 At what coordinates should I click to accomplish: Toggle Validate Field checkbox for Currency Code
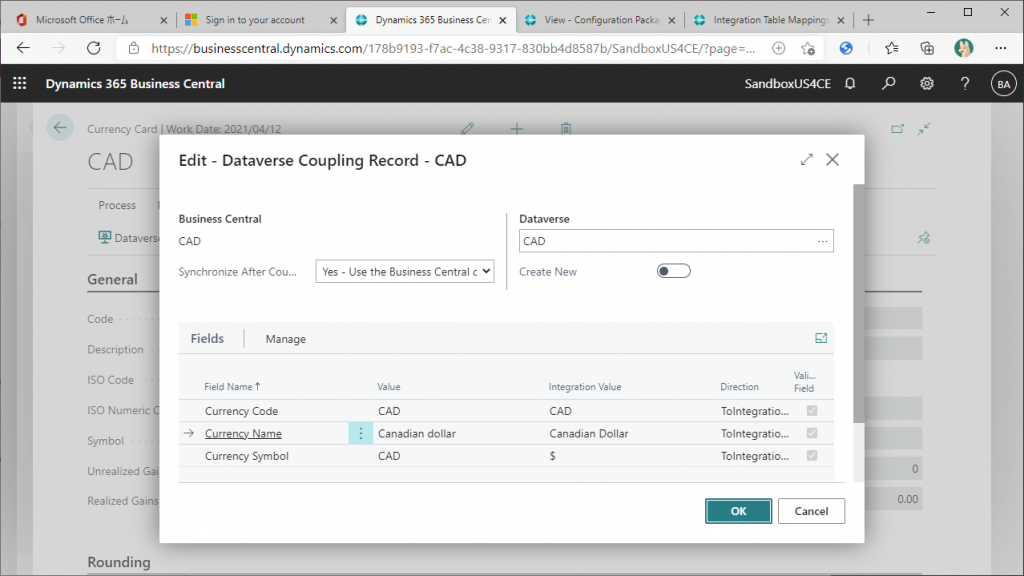812,411
